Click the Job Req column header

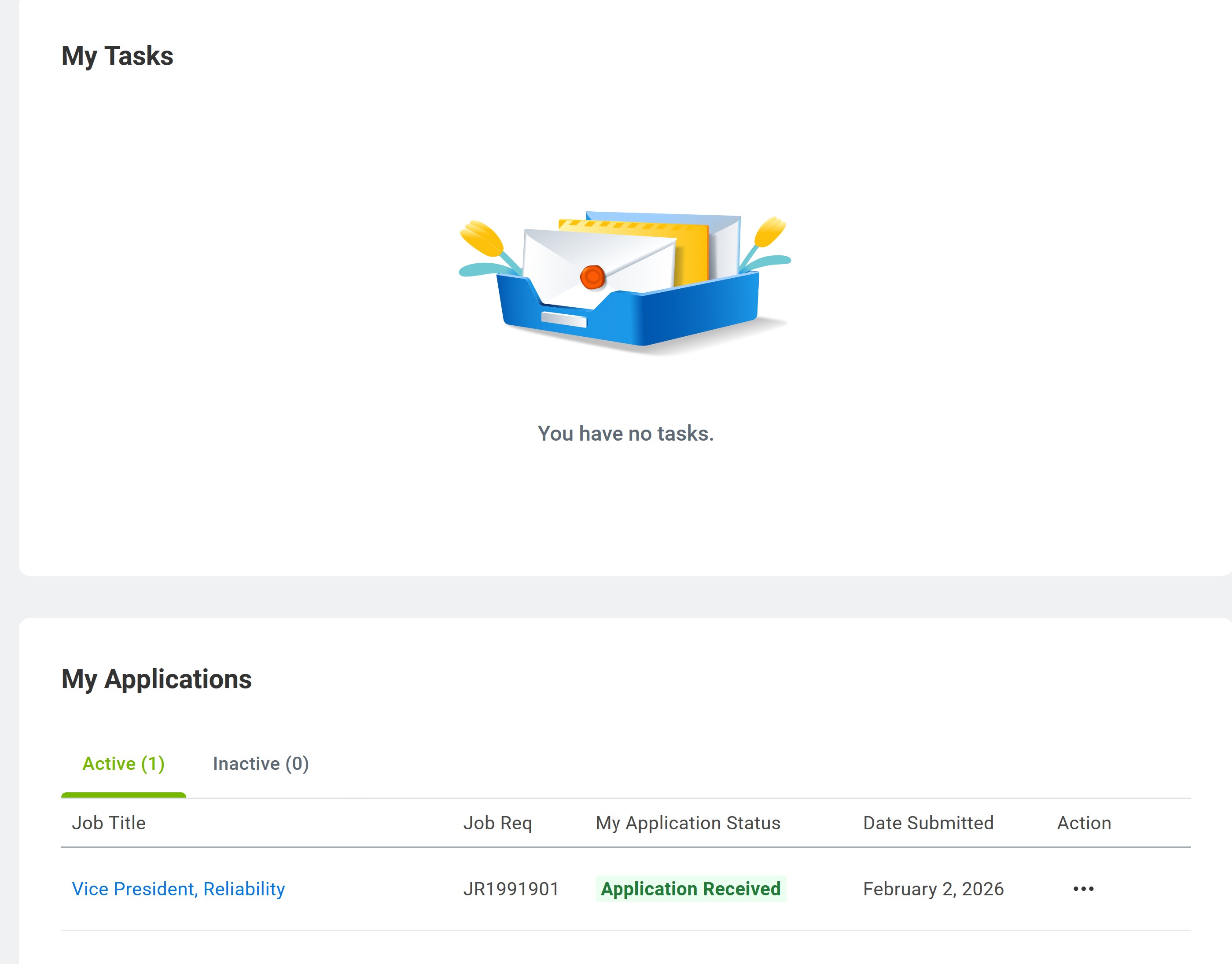click(497, 823)
